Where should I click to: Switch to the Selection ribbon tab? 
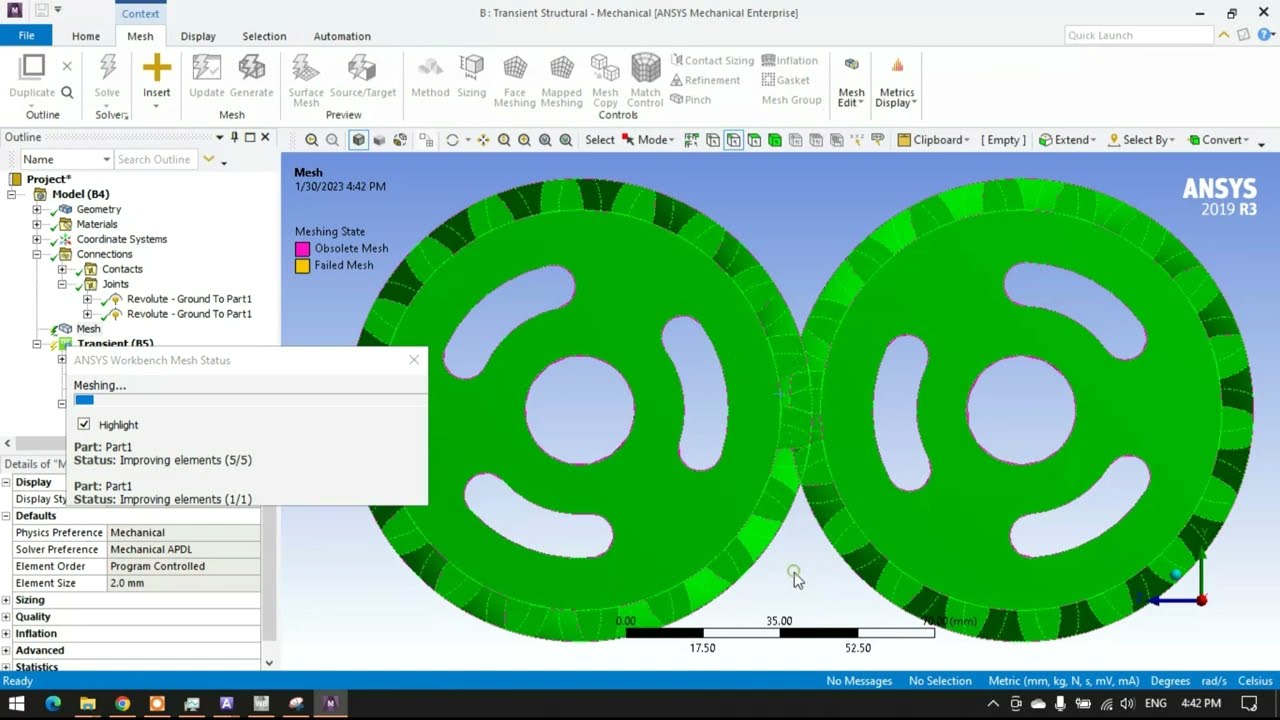coord(264,36)
